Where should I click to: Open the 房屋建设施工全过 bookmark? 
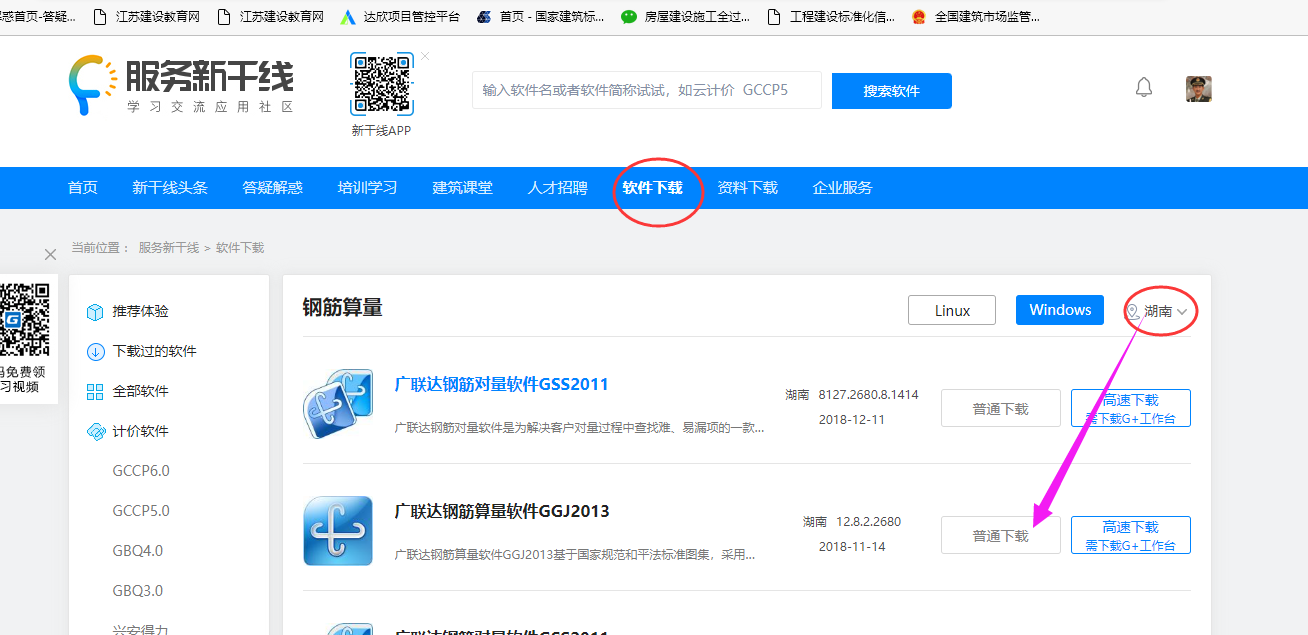(x=685, y=16)
